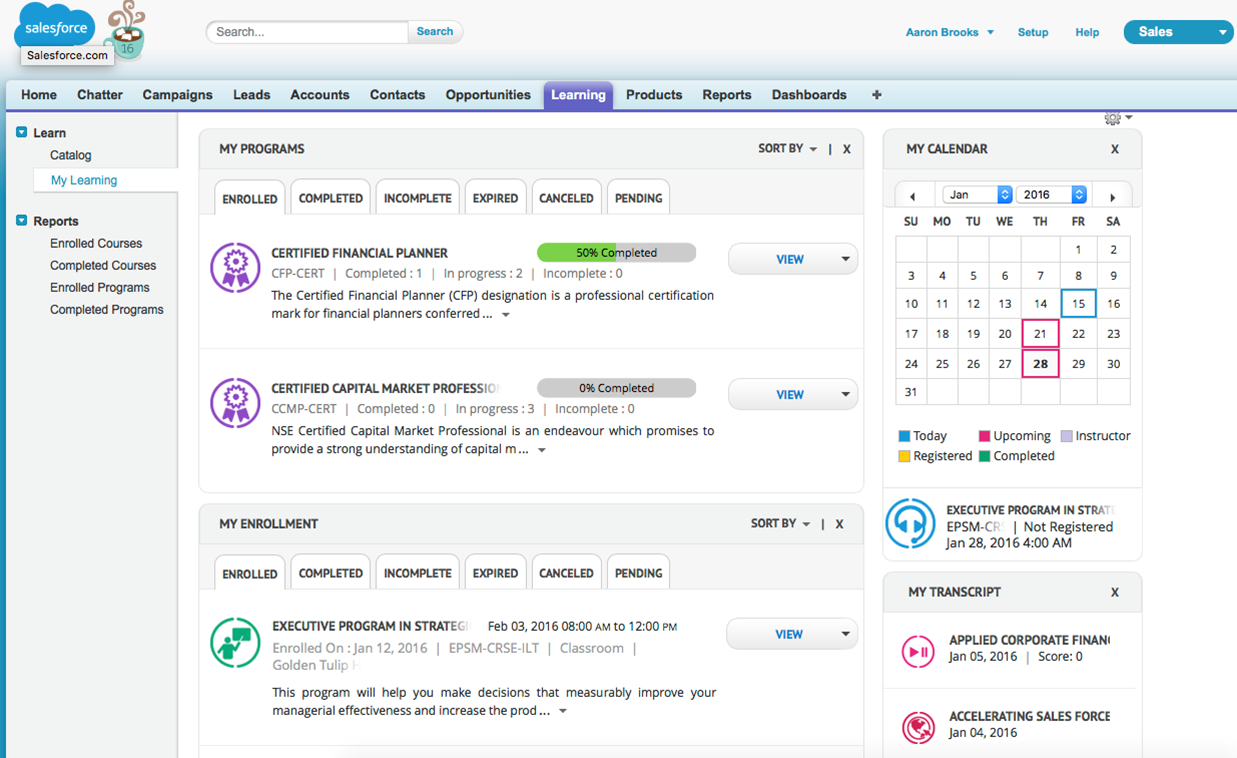This screenshot has width=1237, height=758.
Task: Open View dropdown arrow for Executive Program enrollment
Action: point(845,634)
